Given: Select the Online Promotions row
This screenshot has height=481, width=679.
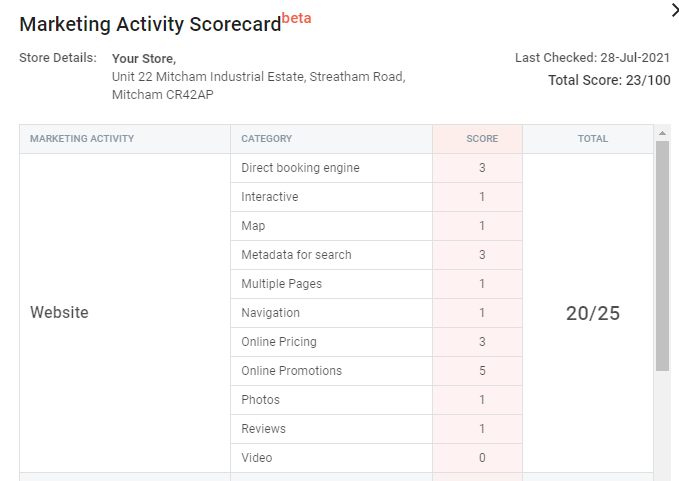Looking at the screenshot, I should click(x=376, y=371).
